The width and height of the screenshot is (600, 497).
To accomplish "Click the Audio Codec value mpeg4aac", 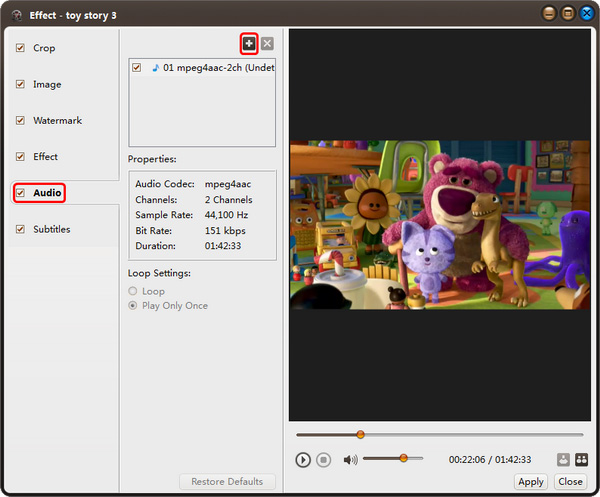I will point(228,184).
